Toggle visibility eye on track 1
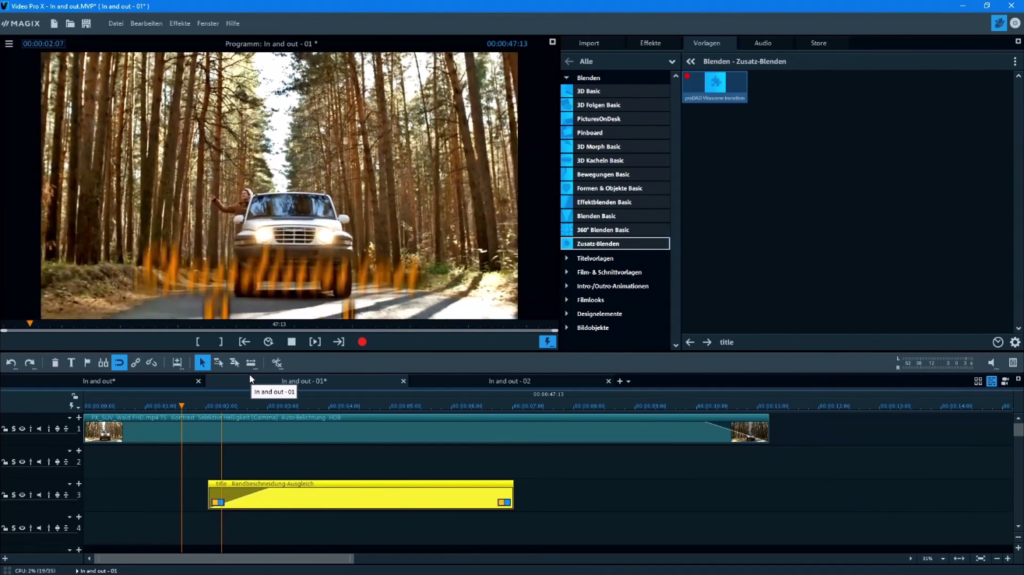The height and width of the screenshot is (575, 1024). pyautogui.click(x=22, y=429)
